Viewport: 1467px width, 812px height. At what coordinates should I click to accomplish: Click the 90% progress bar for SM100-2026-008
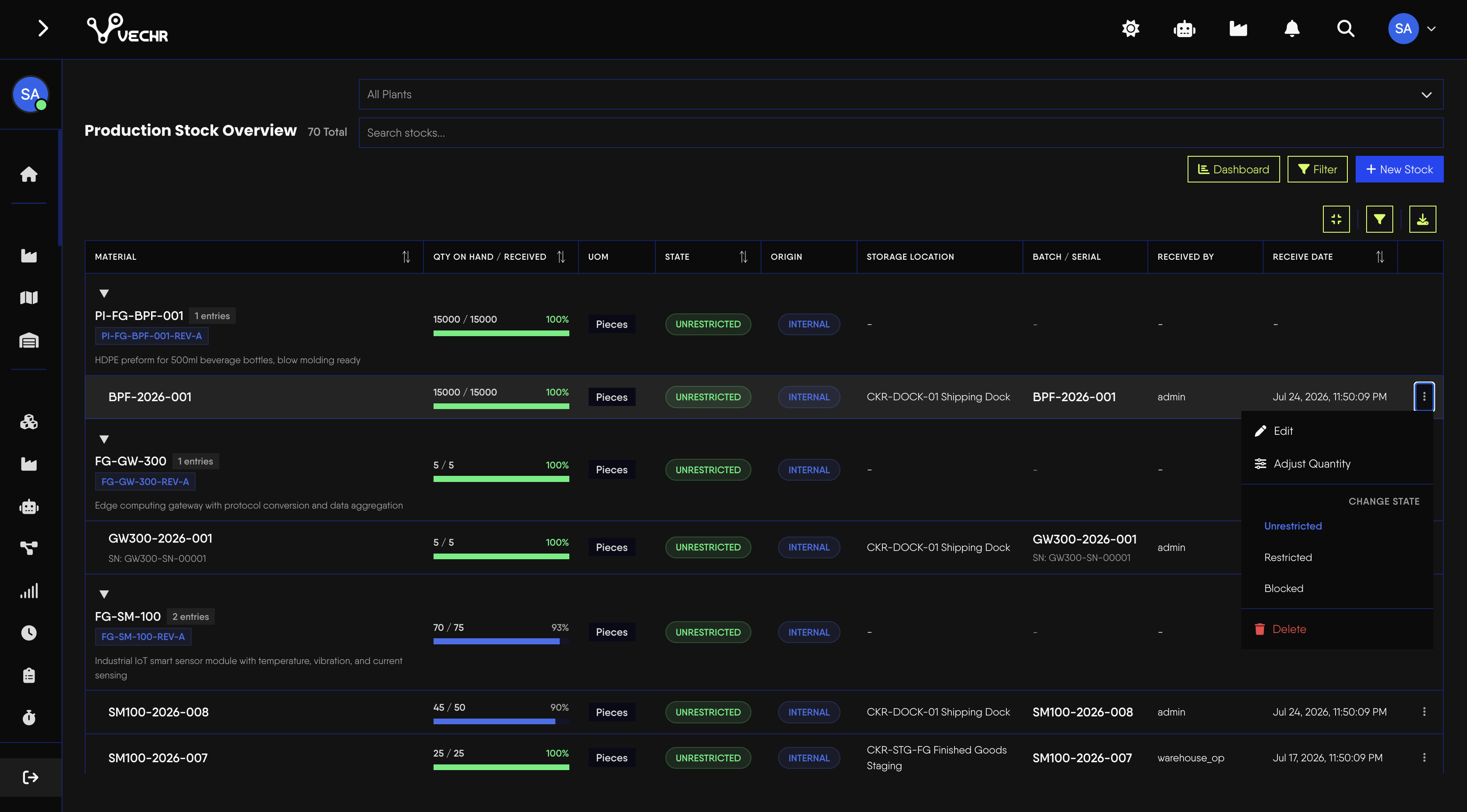[x=501, y=721]
